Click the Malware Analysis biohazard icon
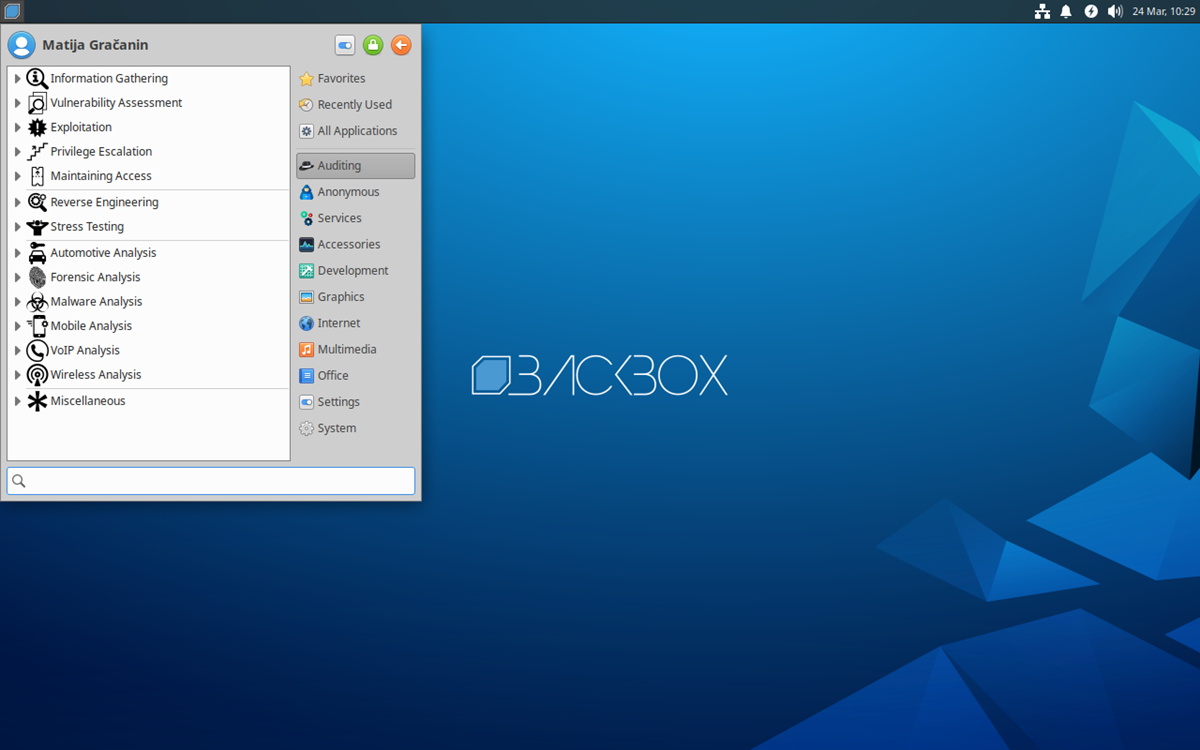Viewport: 1200px width, 750px height. tap(37, 301)
